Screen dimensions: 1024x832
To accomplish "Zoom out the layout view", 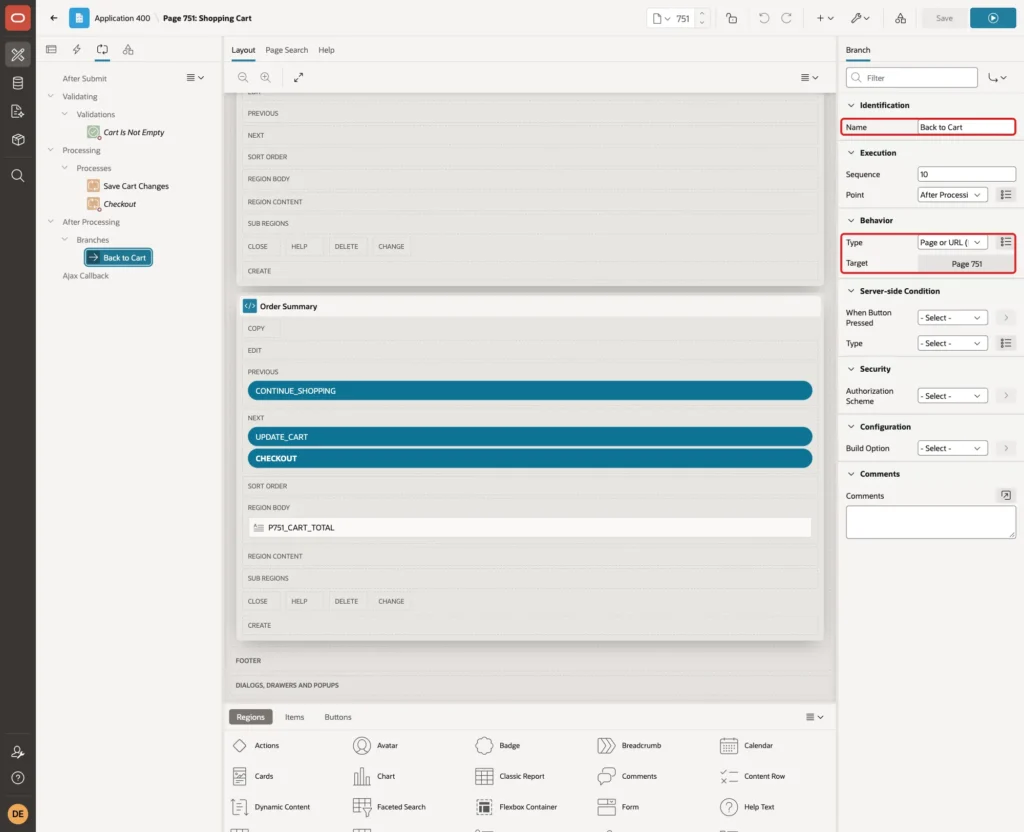I will 243,77.
